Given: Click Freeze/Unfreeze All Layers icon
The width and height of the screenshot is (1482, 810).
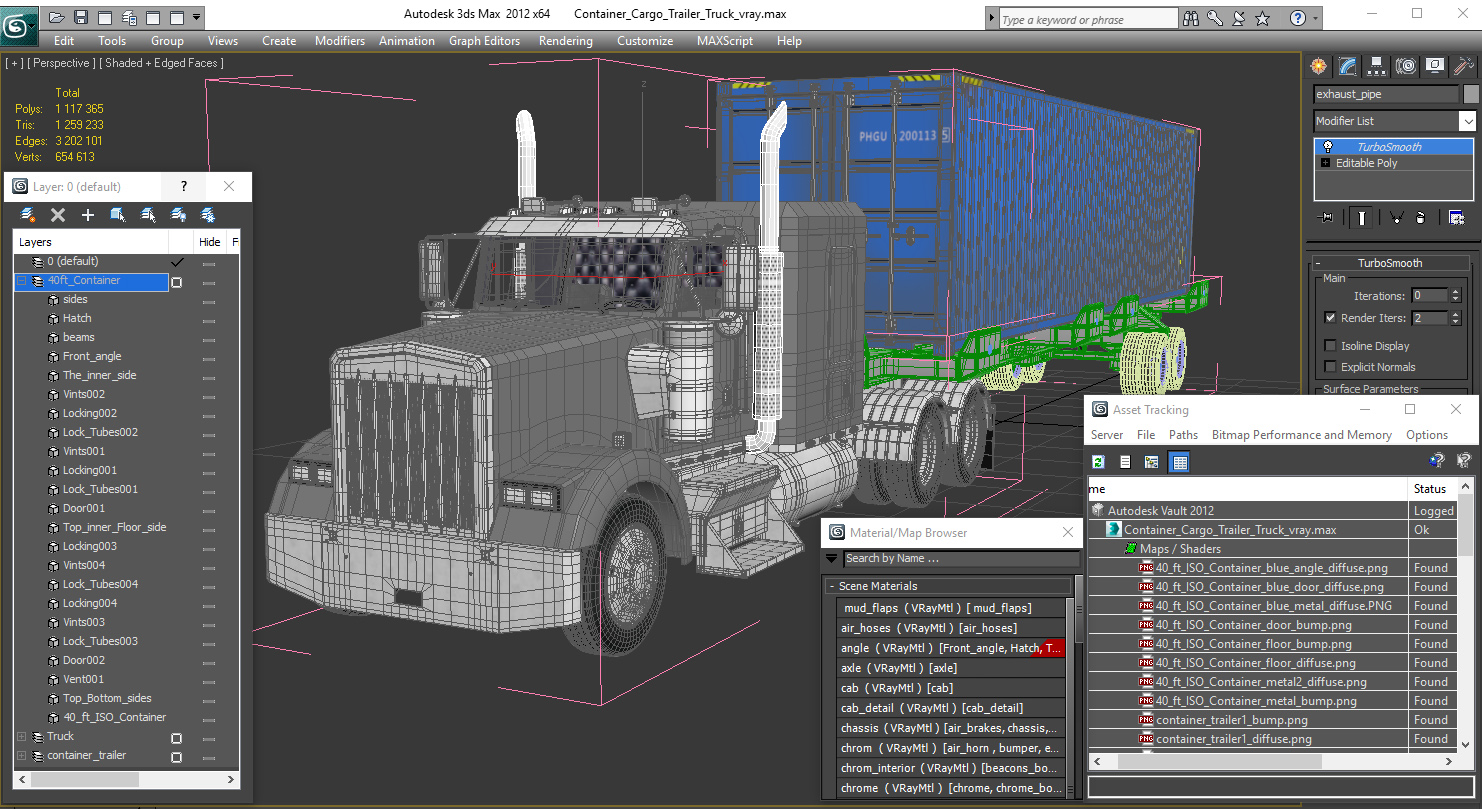Looking at the screenshot, I should [x=208, y=215].
